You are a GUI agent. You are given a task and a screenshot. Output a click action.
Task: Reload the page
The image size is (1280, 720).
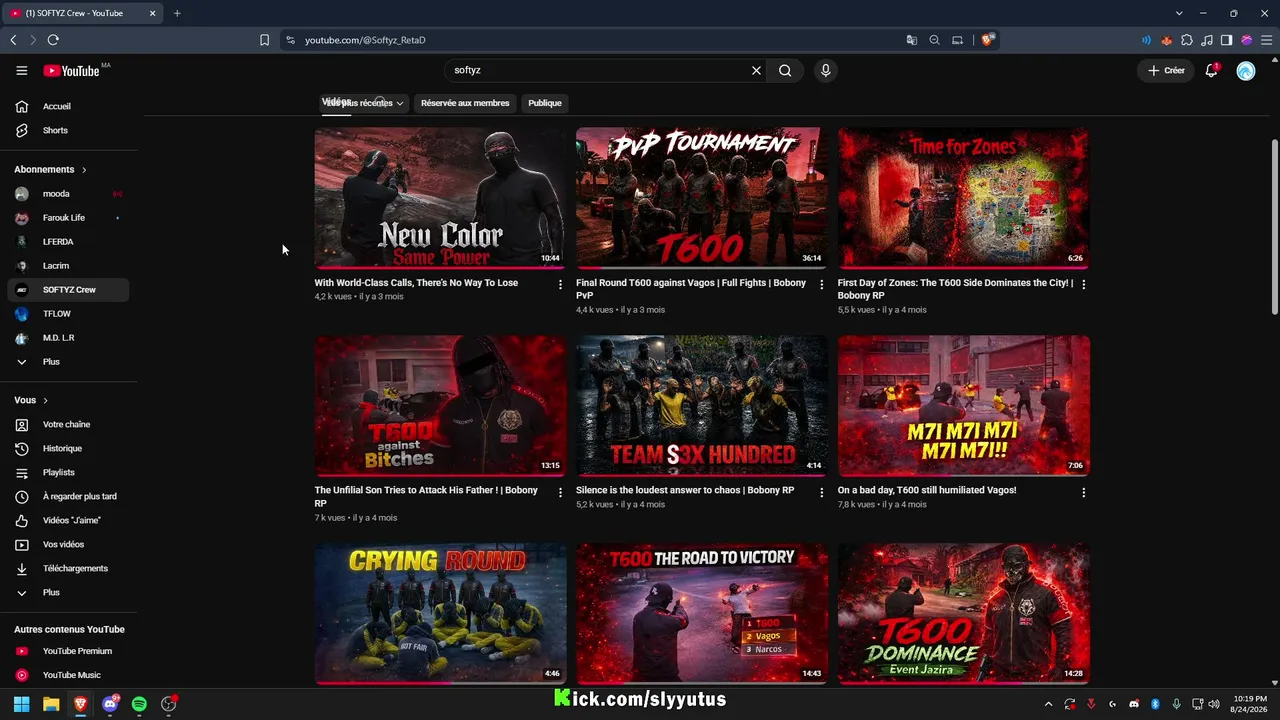click(x=53, y=40)
